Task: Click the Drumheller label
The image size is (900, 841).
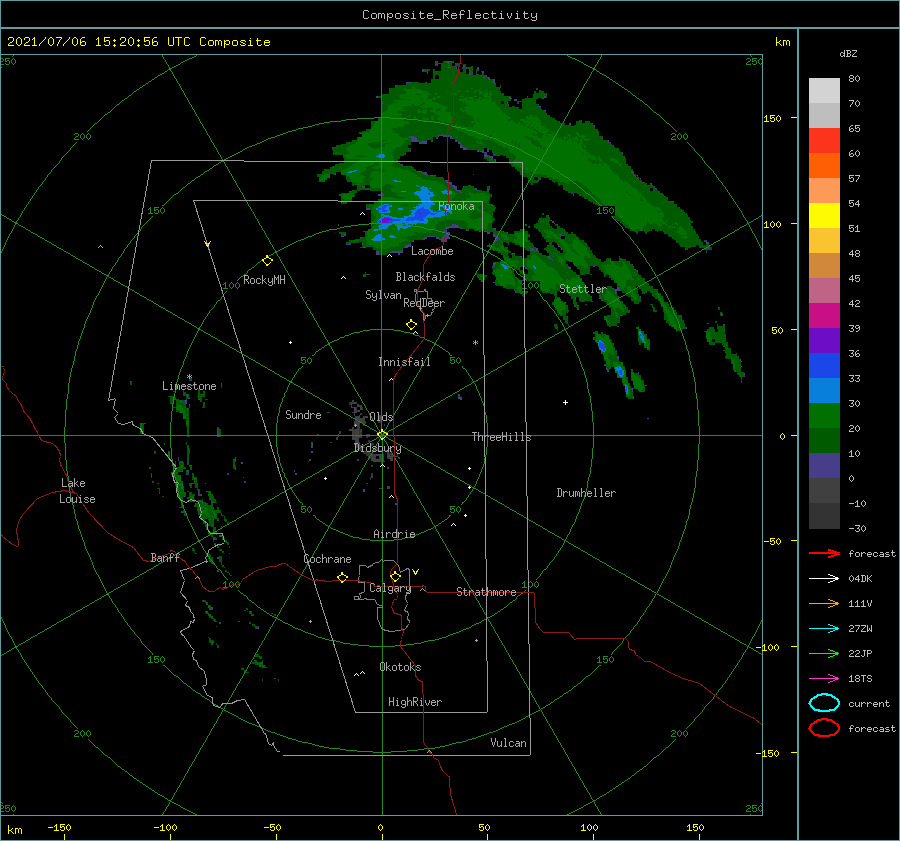Action: 586,493
